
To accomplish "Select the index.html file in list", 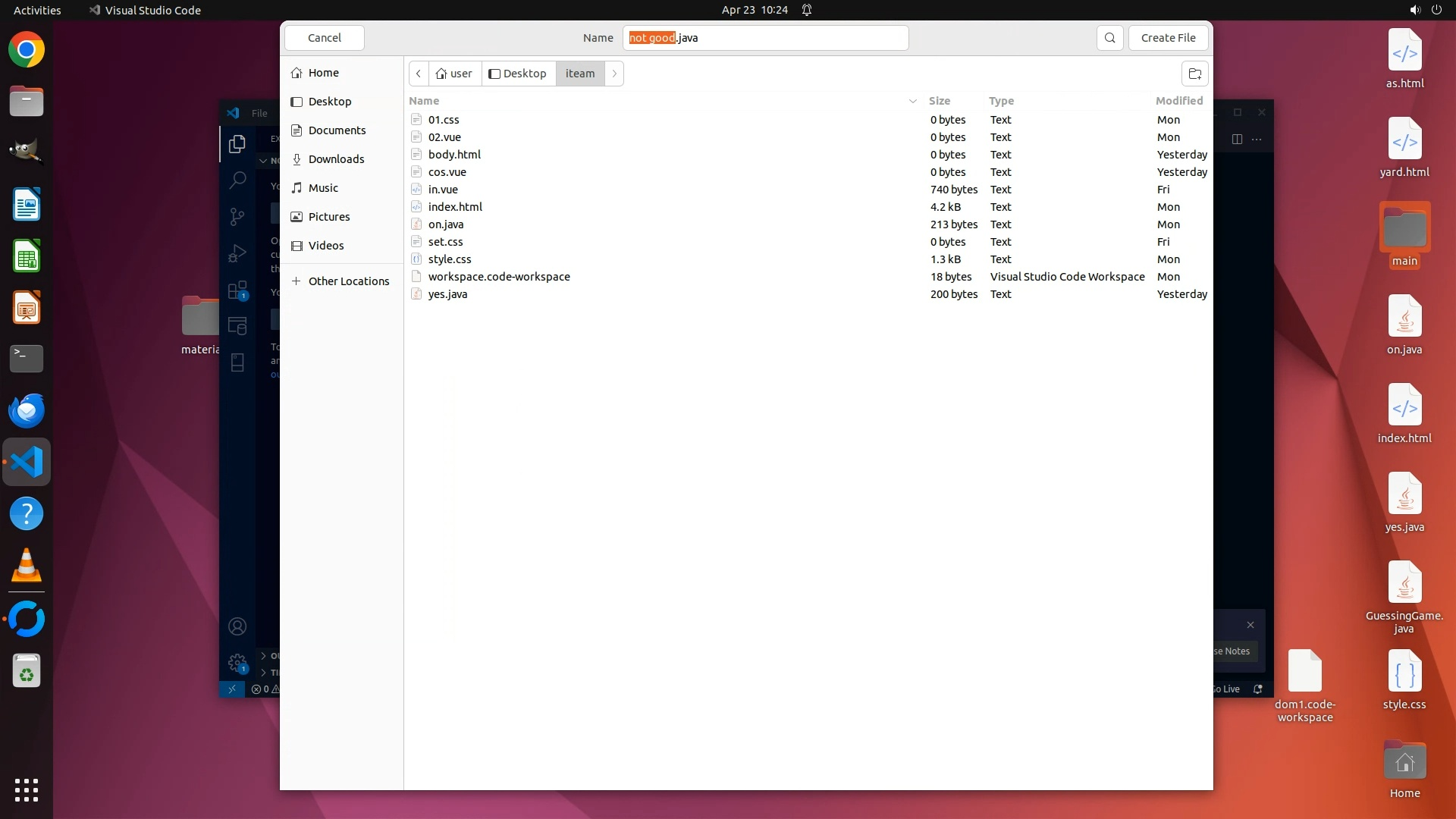I will tap(455, 207).
